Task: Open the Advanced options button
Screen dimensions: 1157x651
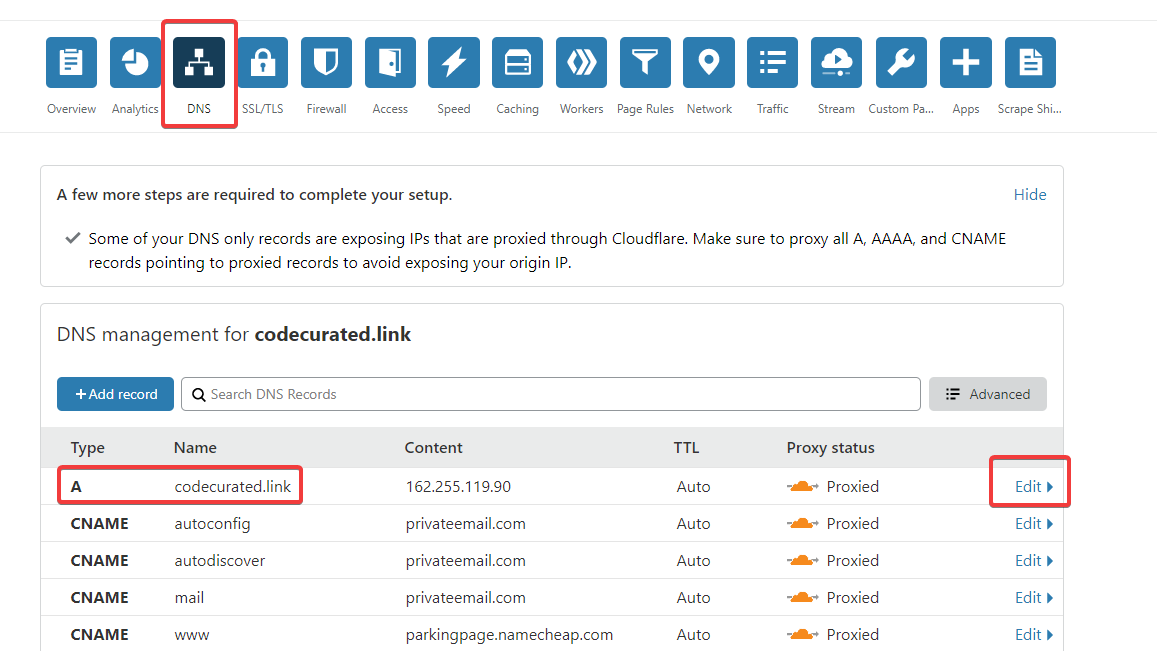Action: [987, 394]
